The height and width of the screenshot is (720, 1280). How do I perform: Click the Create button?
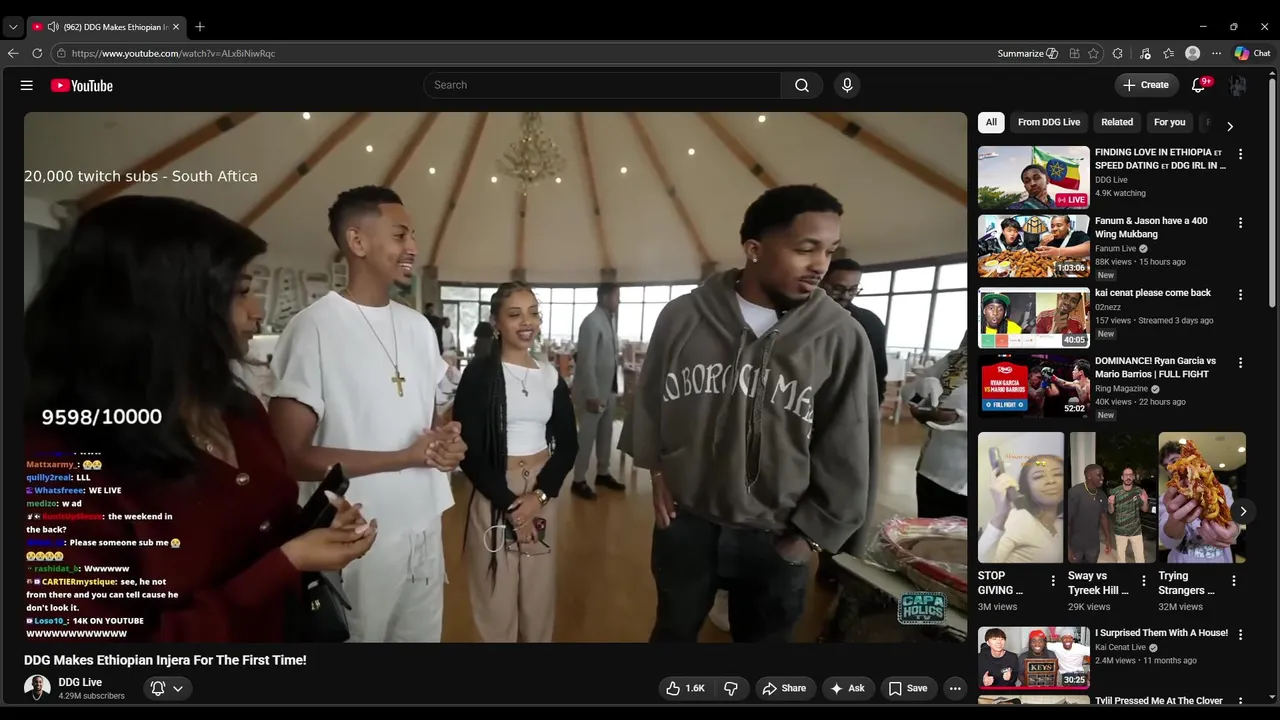(1146, 85)
